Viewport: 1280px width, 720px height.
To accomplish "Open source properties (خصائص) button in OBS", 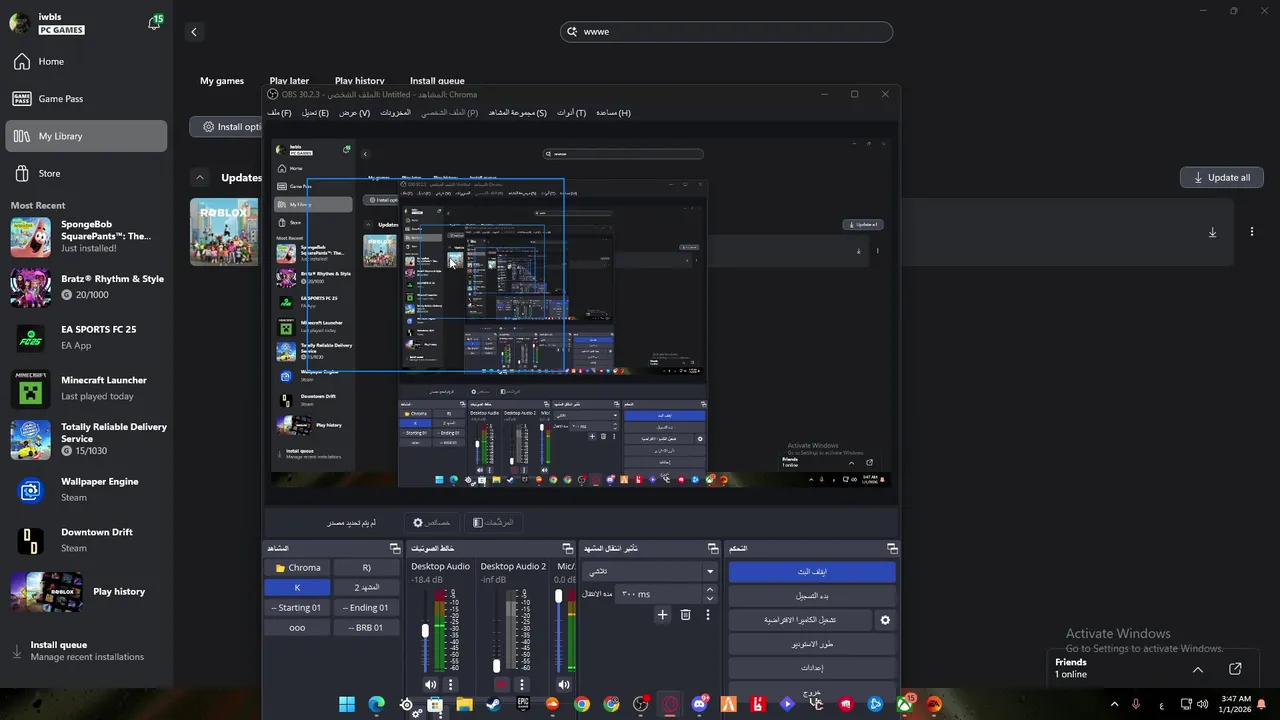I will tap(432, 522).
